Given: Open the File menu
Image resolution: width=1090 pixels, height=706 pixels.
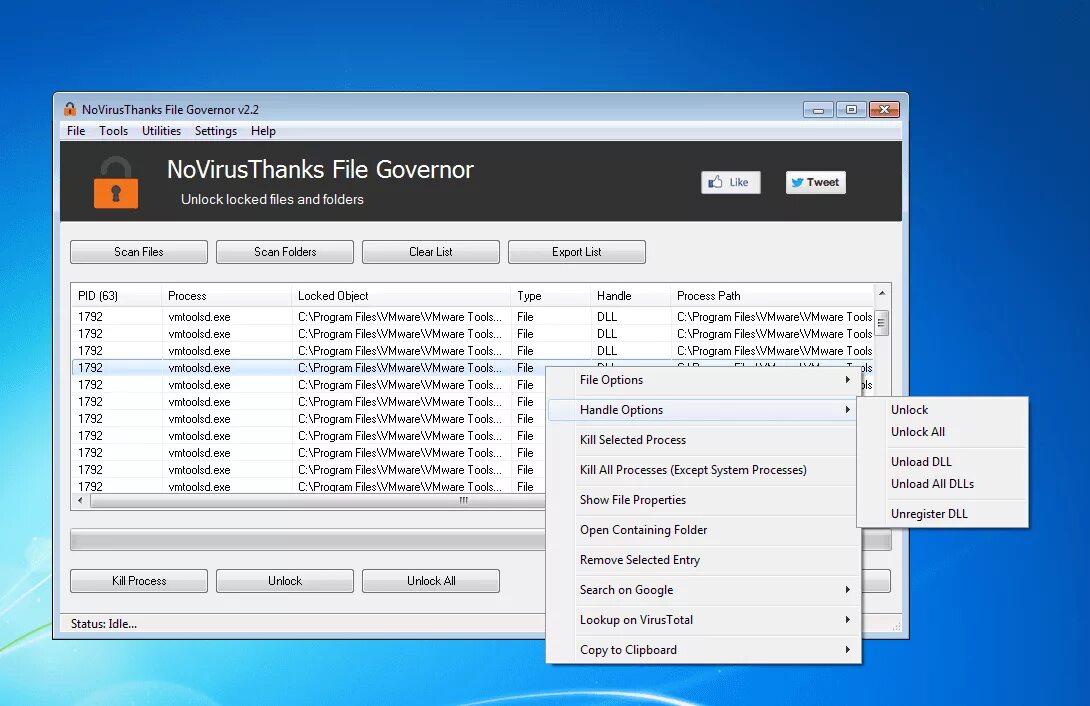Looking at the screenshot, I should (76, 131).
